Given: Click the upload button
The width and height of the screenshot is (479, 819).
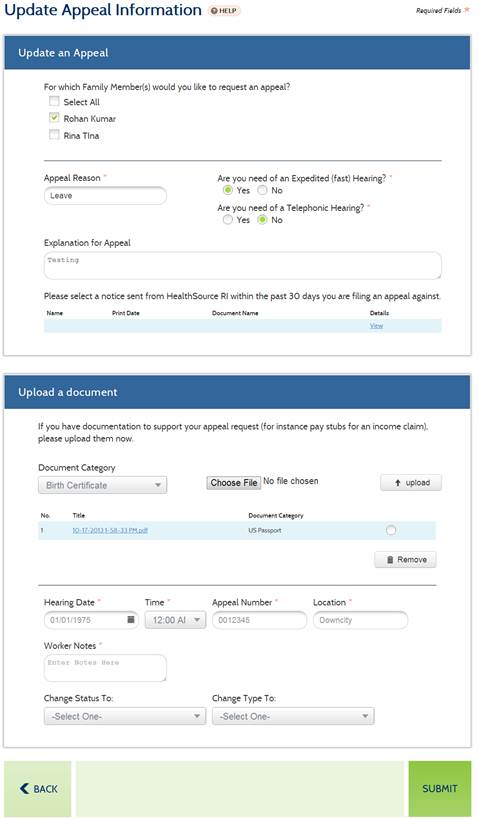Looking at the screenshot, I should pos(411,483).
